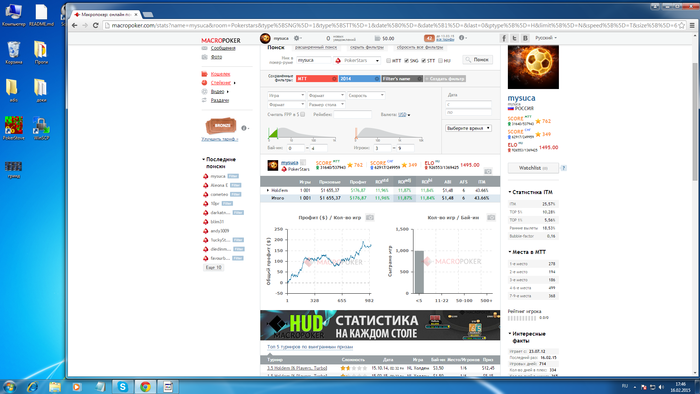Image resolution: width=700 pixels, height=394 pixels.
Task: Uncheck the SNG checkbox
Action: point(406,61)
